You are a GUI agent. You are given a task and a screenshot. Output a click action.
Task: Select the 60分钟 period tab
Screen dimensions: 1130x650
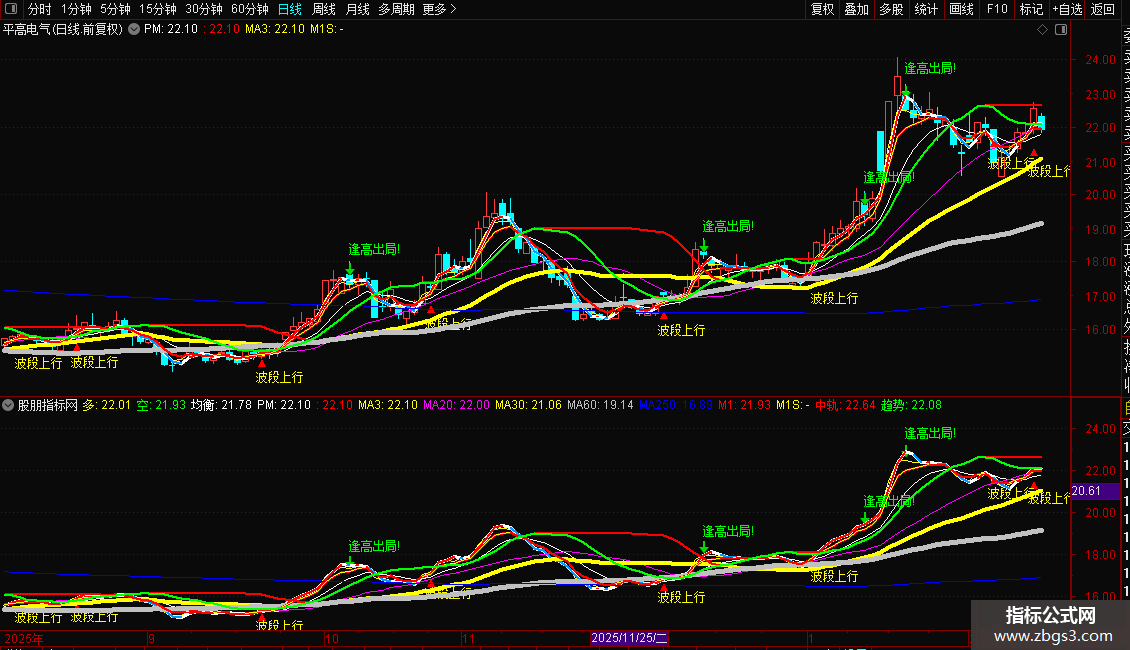click(250, 9)
